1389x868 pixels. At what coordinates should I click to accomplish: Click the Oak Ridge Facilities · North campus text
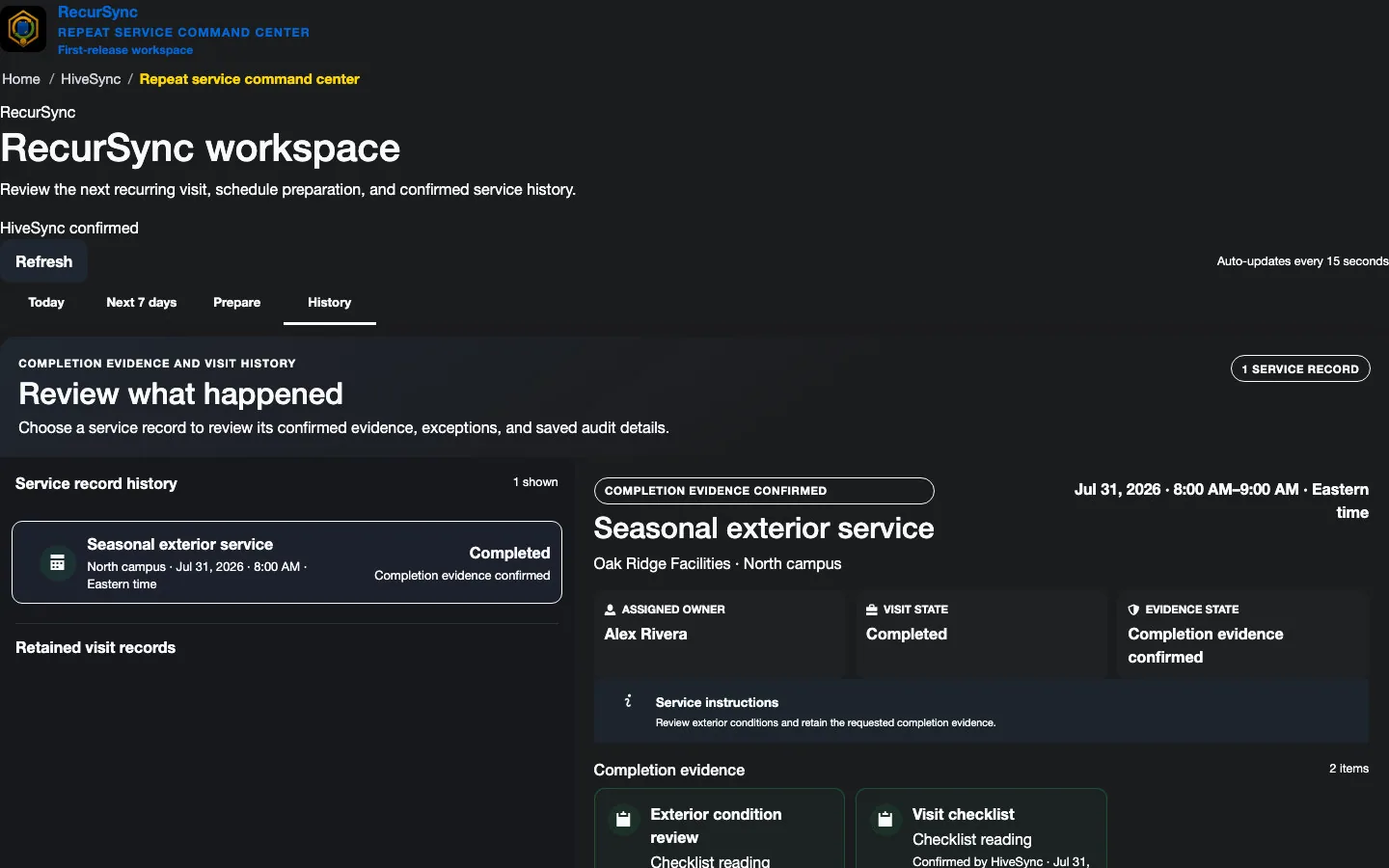tap(718, 564)
